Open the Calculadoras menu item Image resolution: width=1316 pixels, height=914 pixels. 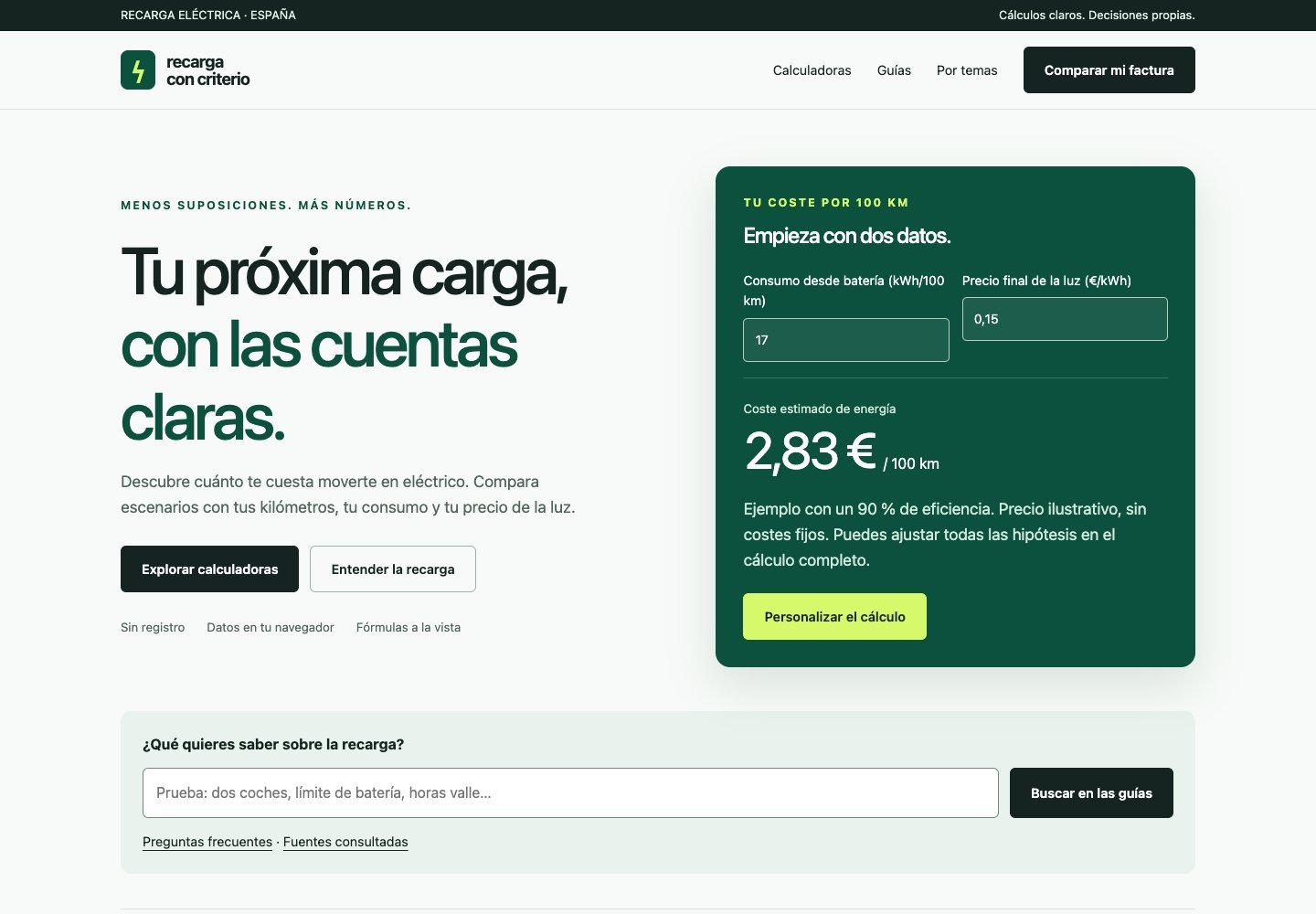[x=812, y=70]
